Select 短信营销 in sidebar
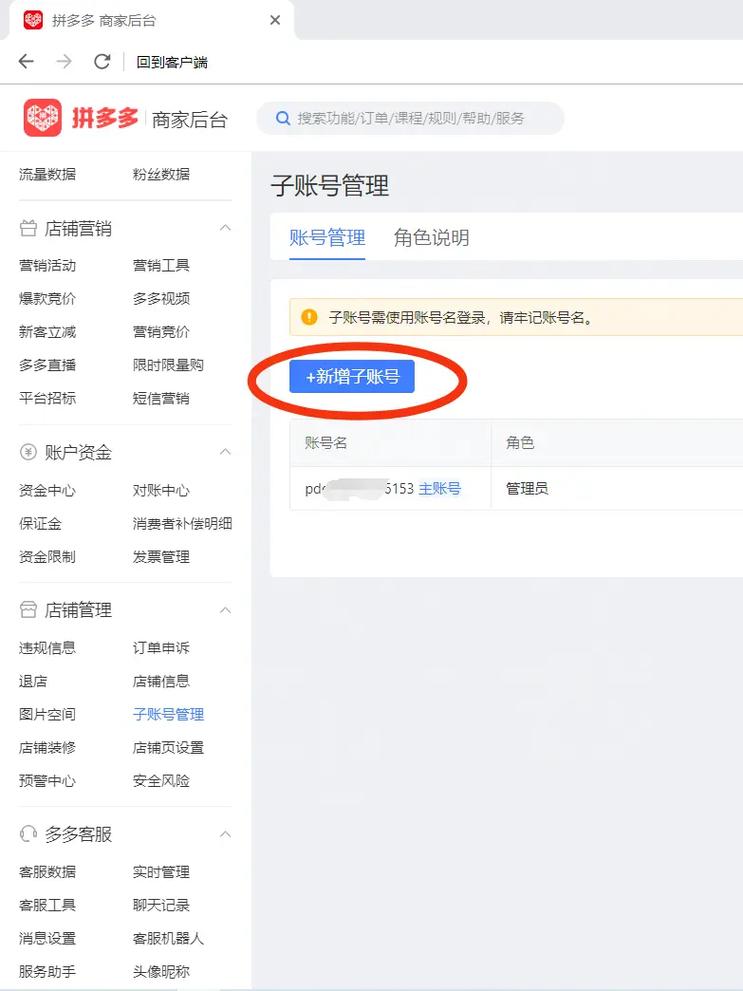The image size is (743, 991). [161, 398]
